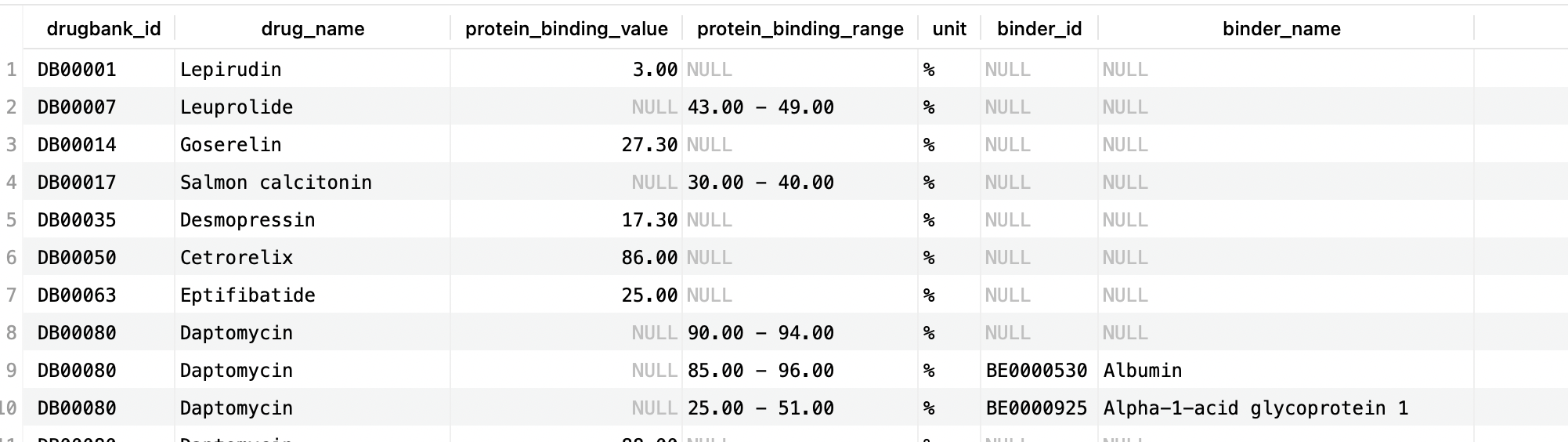This screenshot has height=442, width=1568.
Task: Select row number 5
Action: tap(11, 220)
